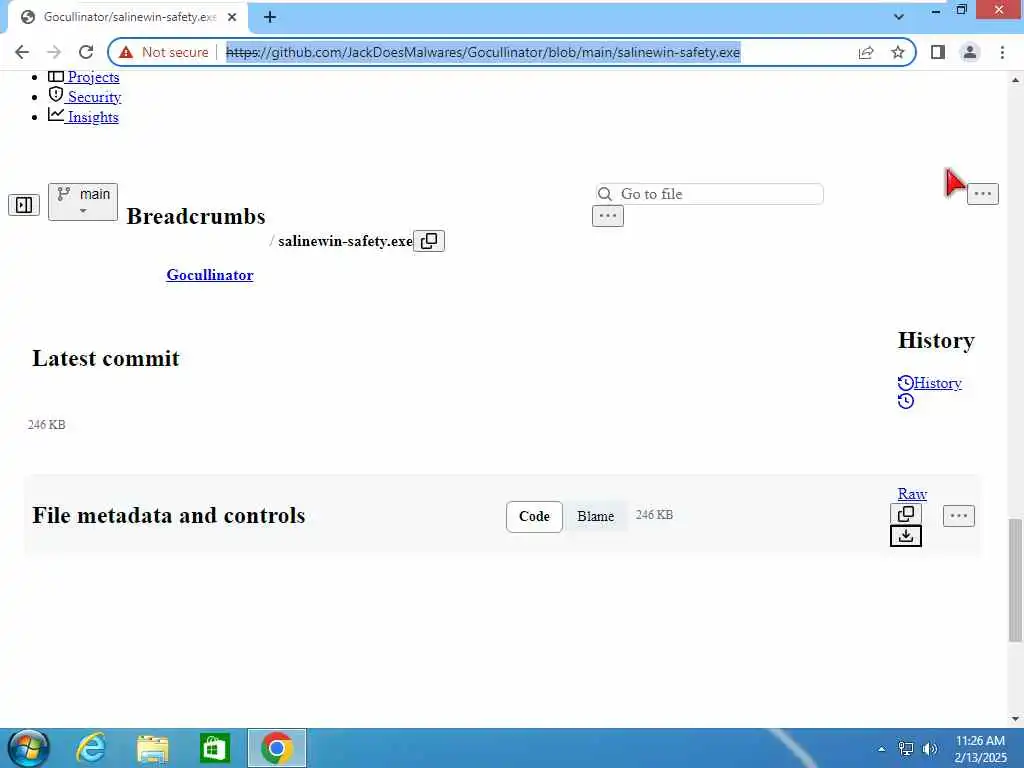Open the more options button below Go to file
Image resolution: width=1024 pixels, height=768 pixels.
tap(608, 216)
